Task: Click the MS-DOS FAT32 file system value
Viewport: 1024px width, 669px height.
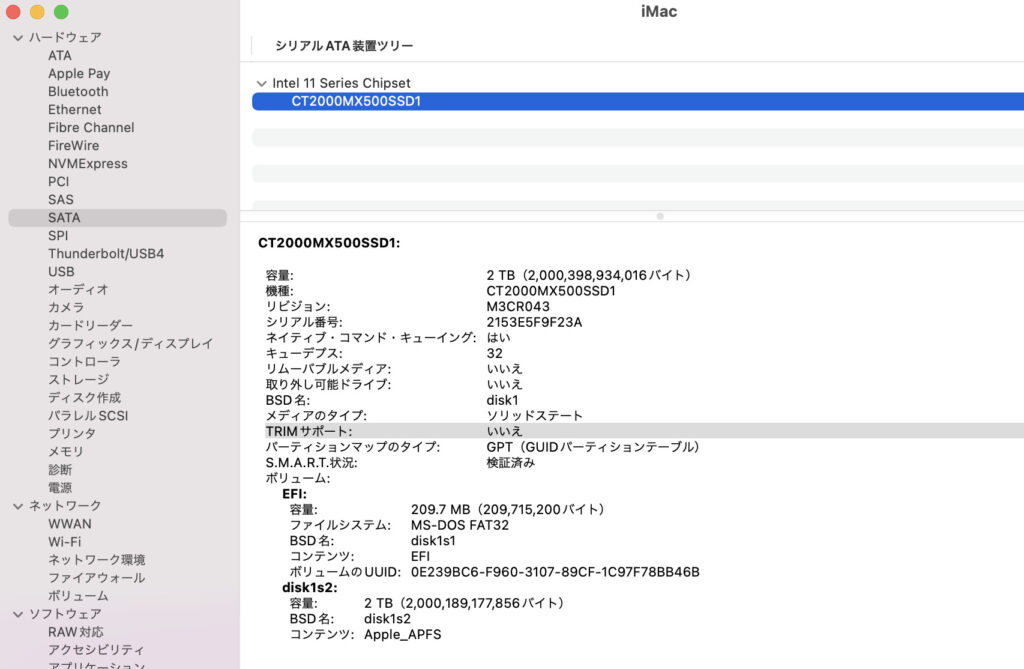Action: point(460,525)
